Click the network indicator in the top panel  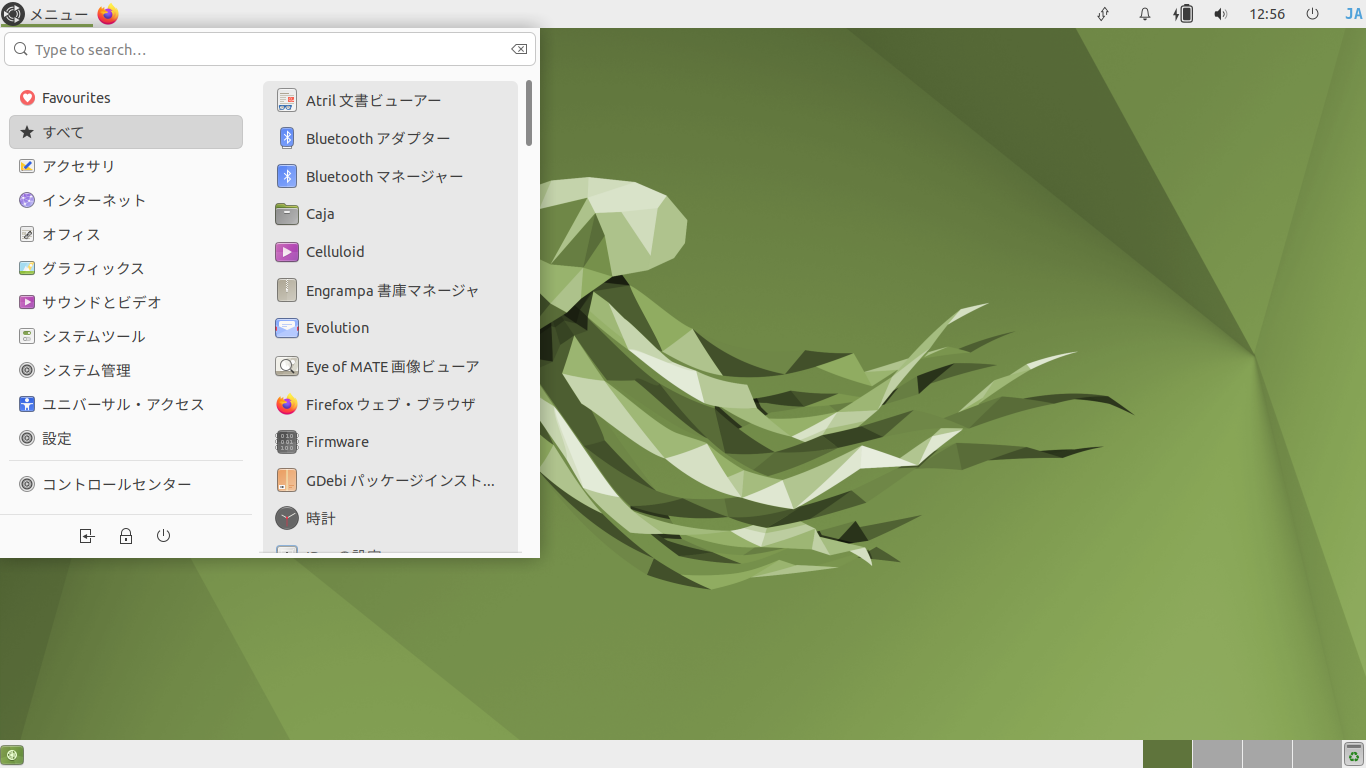[1103, 14]
